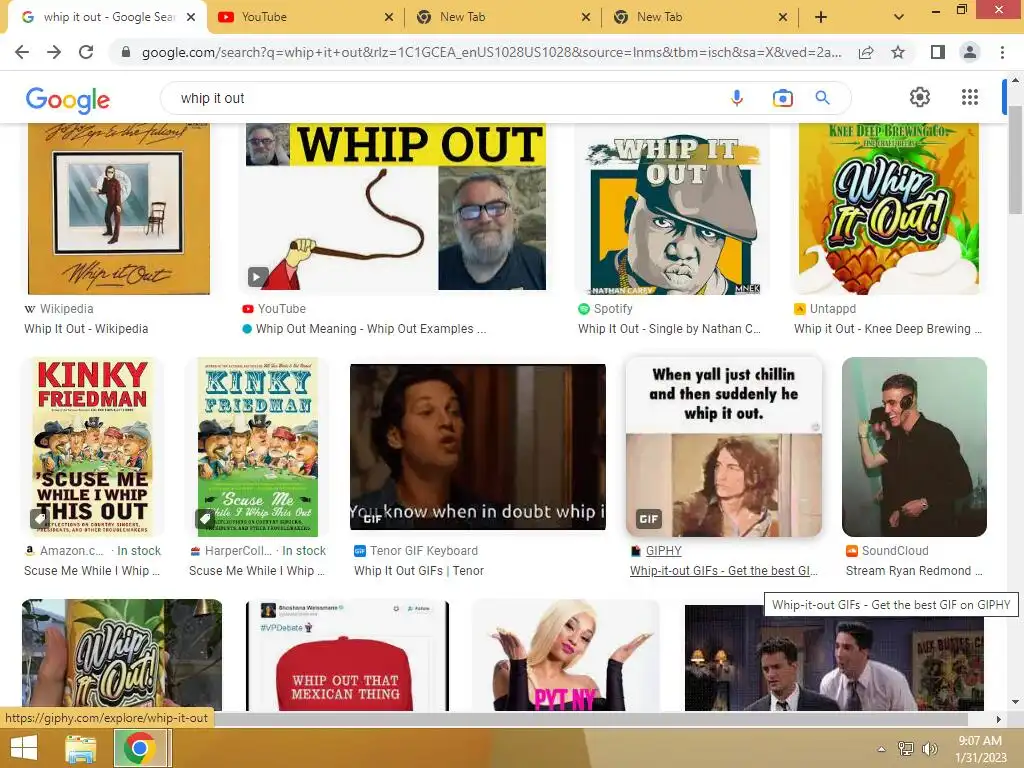This screenshot has width=1024, height=768.
Task: Click the Whip It Out - Wikipedia link
Action: (x=86, y=328)
